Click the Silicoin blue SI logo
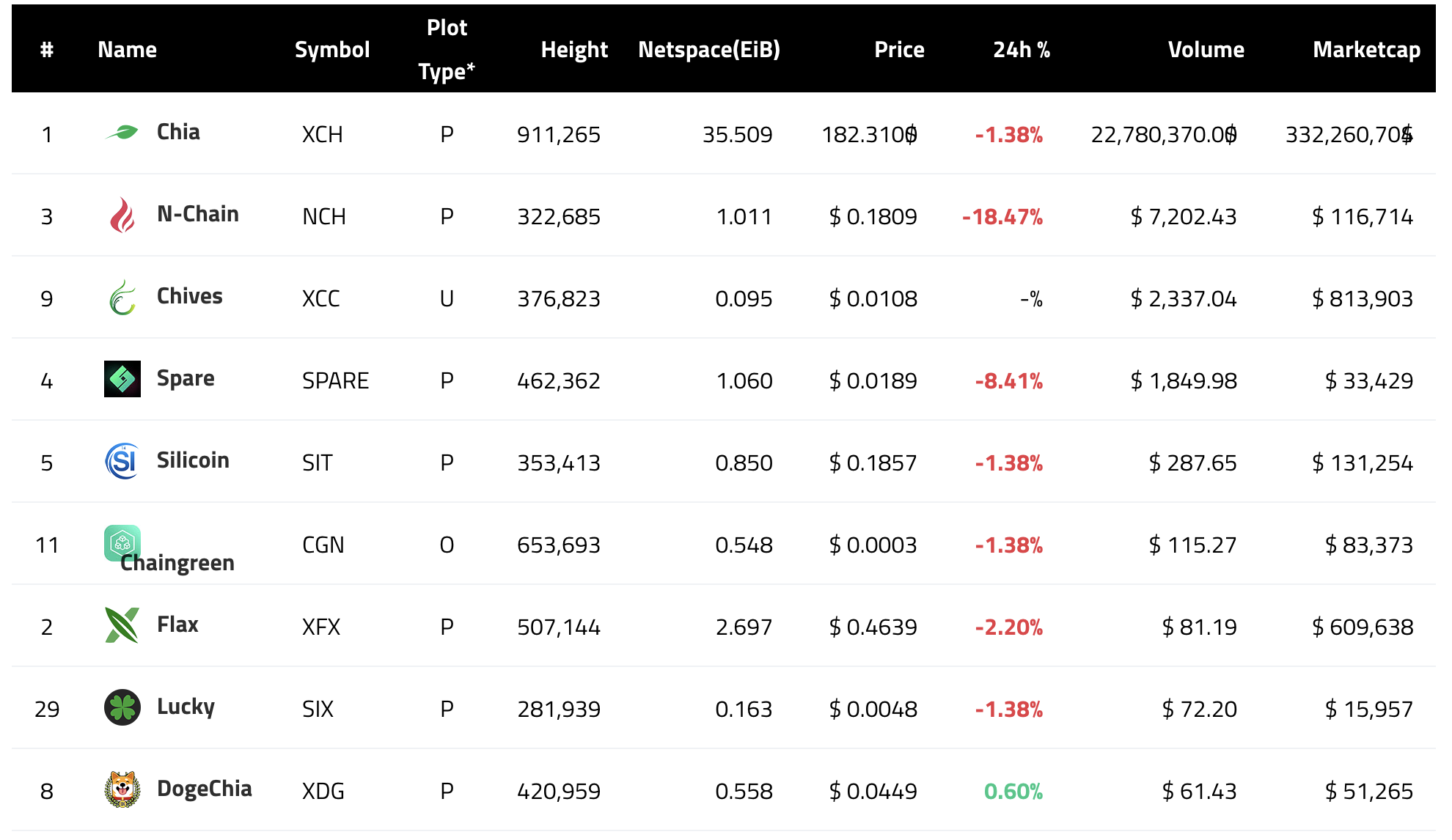Screen dimensions: 1452x840 click(x=122, y=461)
